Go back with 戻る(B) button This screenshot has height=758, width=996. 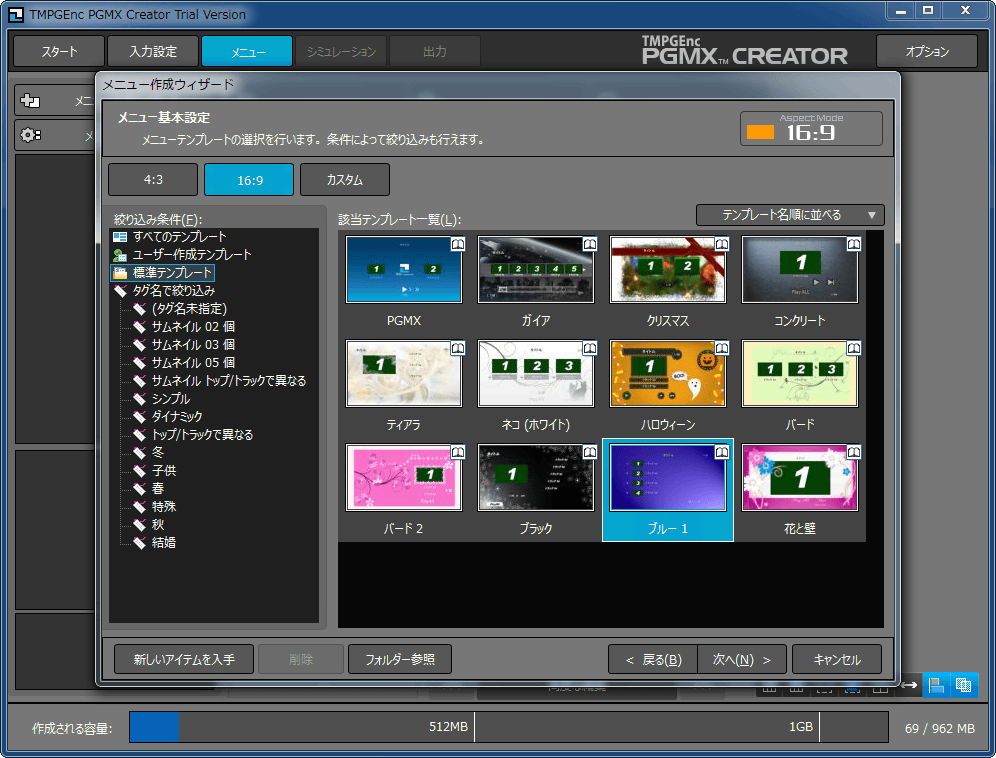pyautogui.click(x=653, y=660)
